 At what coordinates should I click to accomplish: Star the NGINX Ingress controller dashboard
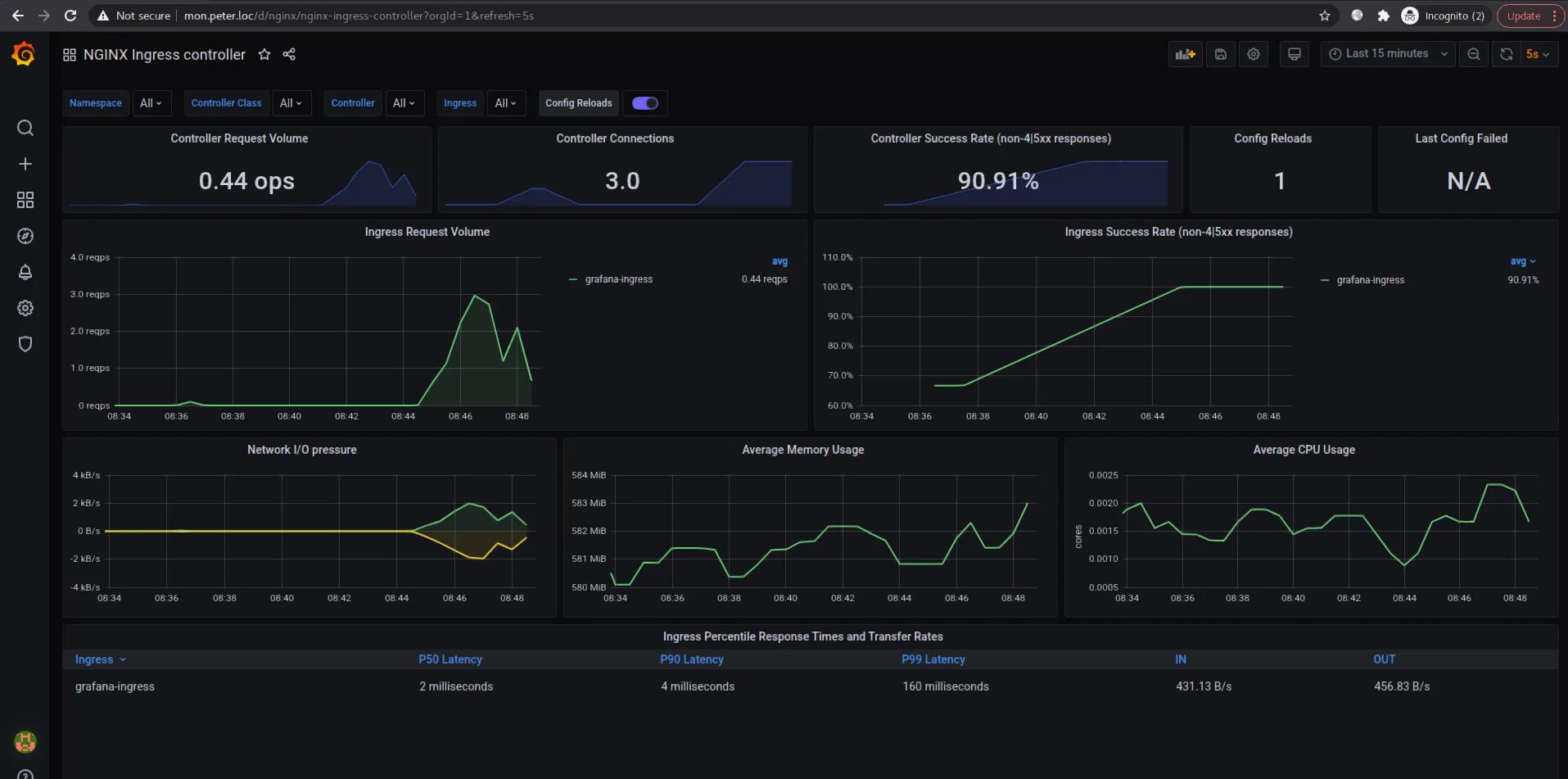pyautogui.click(x=264, y=54)
